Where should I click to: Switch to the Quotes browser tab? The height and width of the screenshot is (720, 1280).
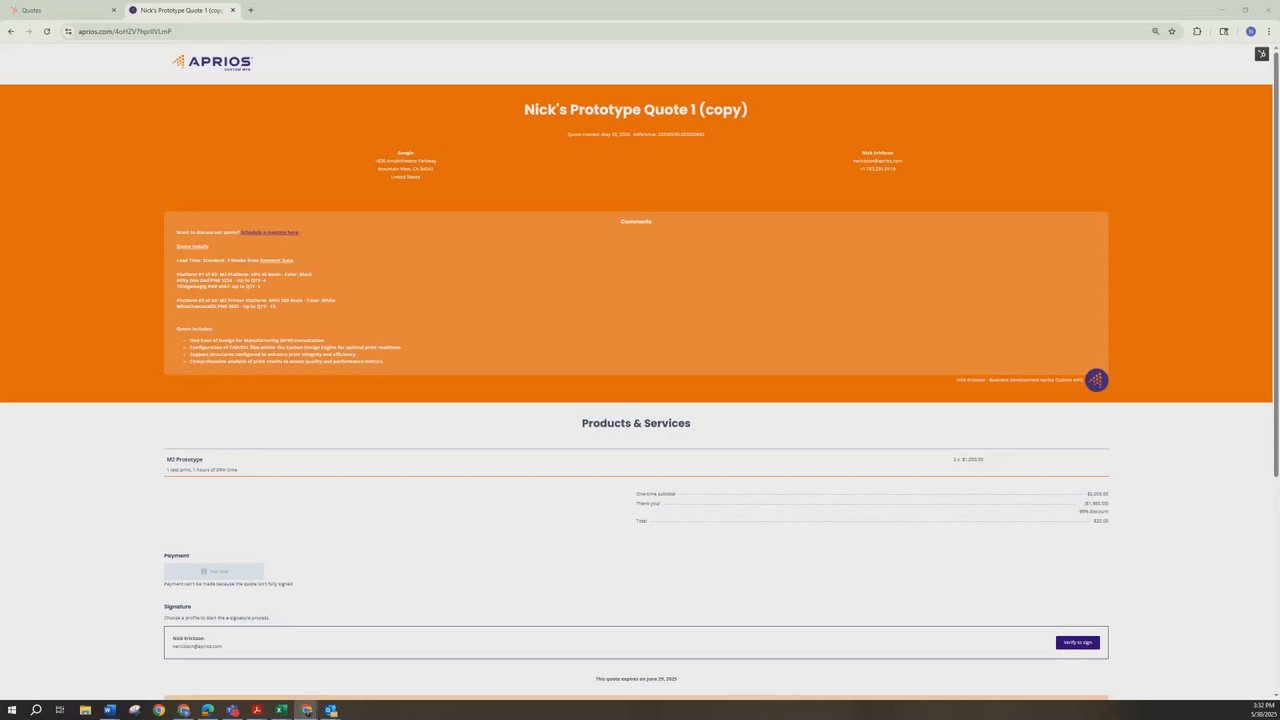coord(61,10)
